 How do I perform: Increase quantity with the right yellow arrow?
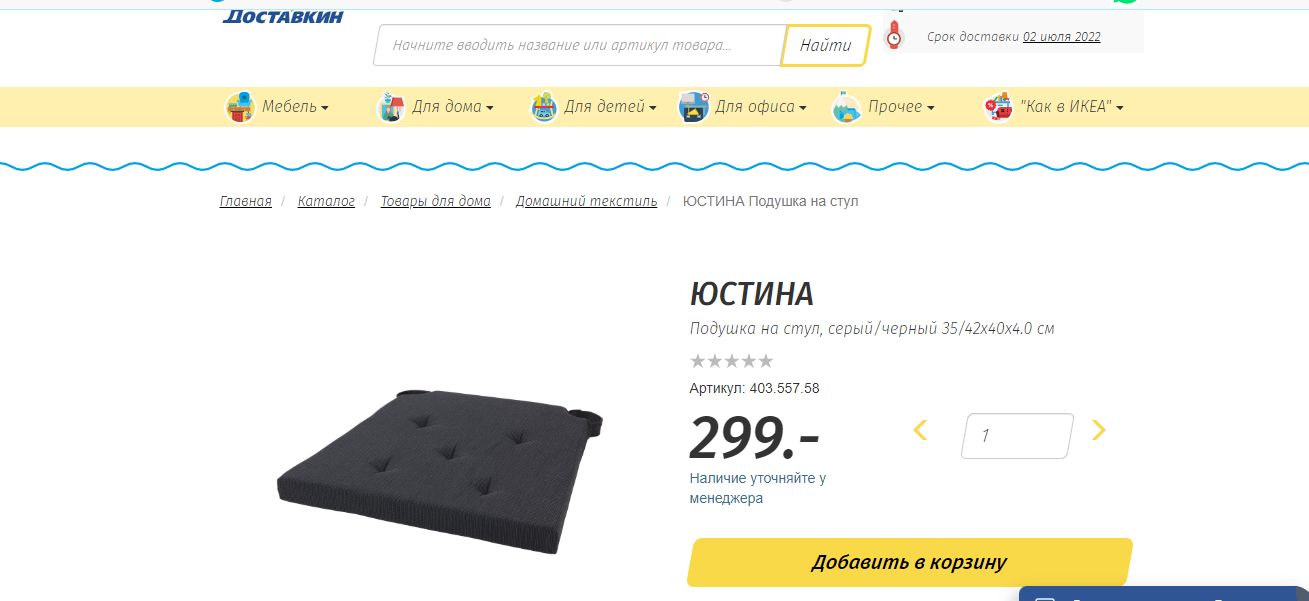[1098, 431]
